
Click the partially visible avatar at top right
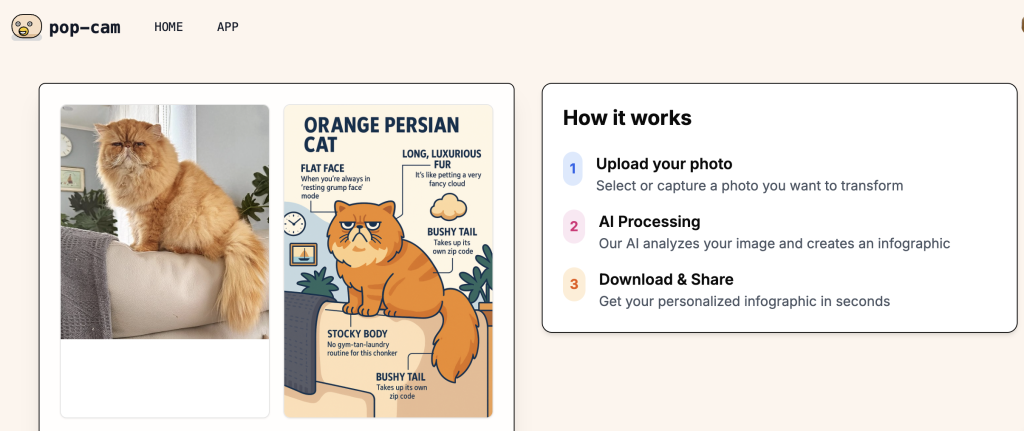tap(1021, 25)
